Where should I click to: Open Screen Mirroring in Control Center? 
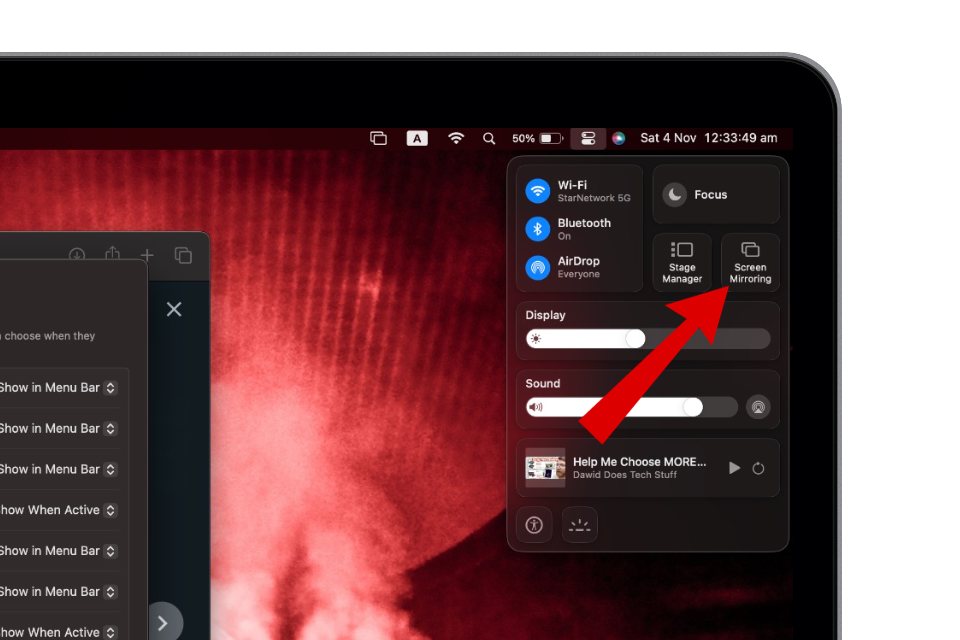pos(750,263)
